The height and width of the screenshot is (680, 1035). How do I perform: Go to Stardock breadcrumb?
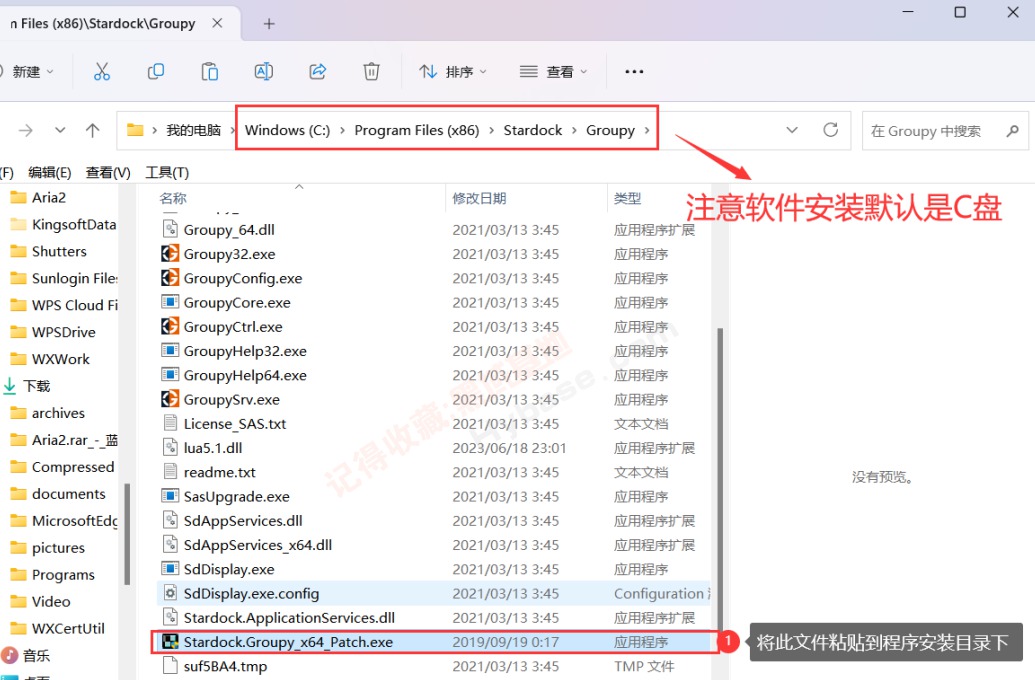(533, 130)
